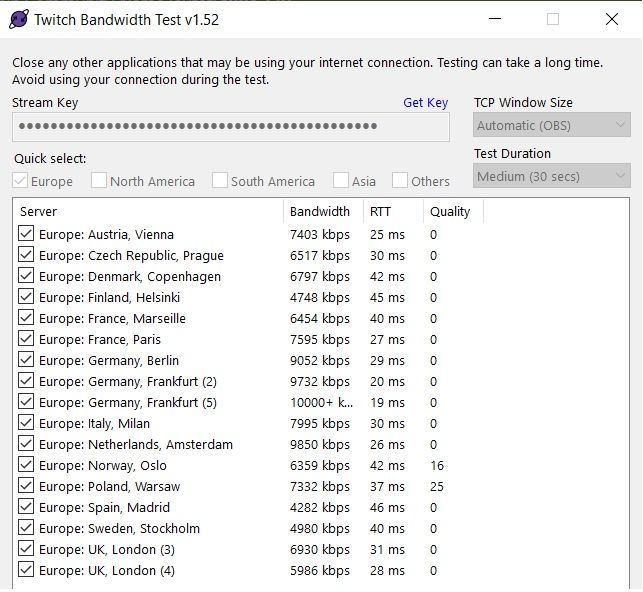Screen dimensions: 643x592
Task: Select the 'Europe: Poland, Warsaw' server name
Action: (109, 487)
